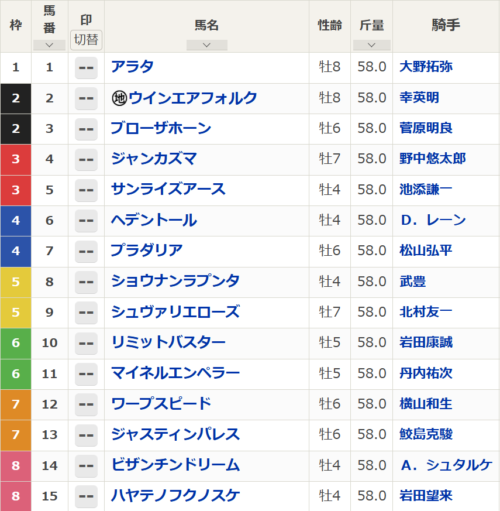Open the 斤量 sort dropdown arrow
This screenshot has height=511, width=500.
(372, 45)
